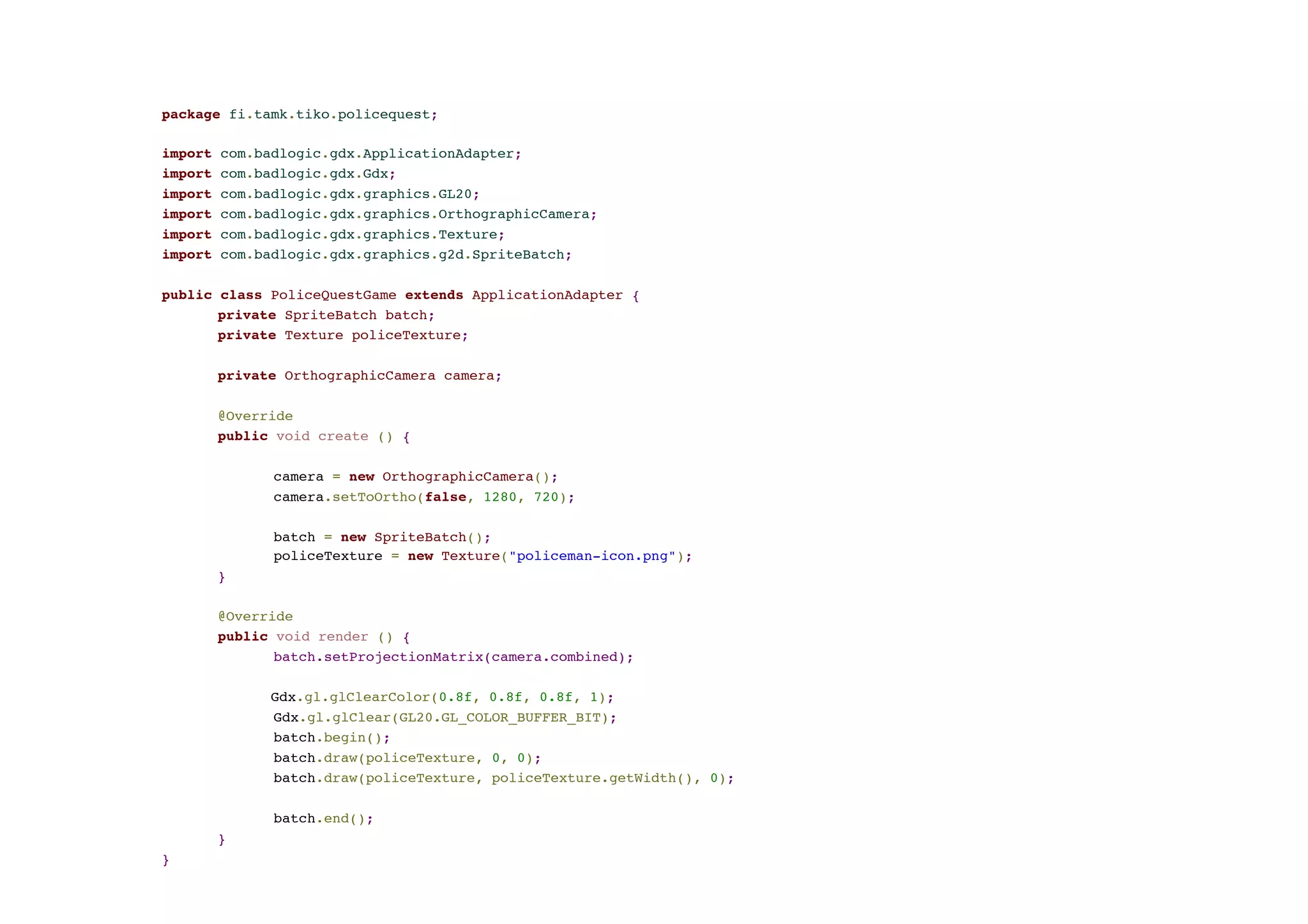Viewport: 1308px width, 924px height.
Task: Click the import graphics.Texture line
Action: click(x=333, y=234)
